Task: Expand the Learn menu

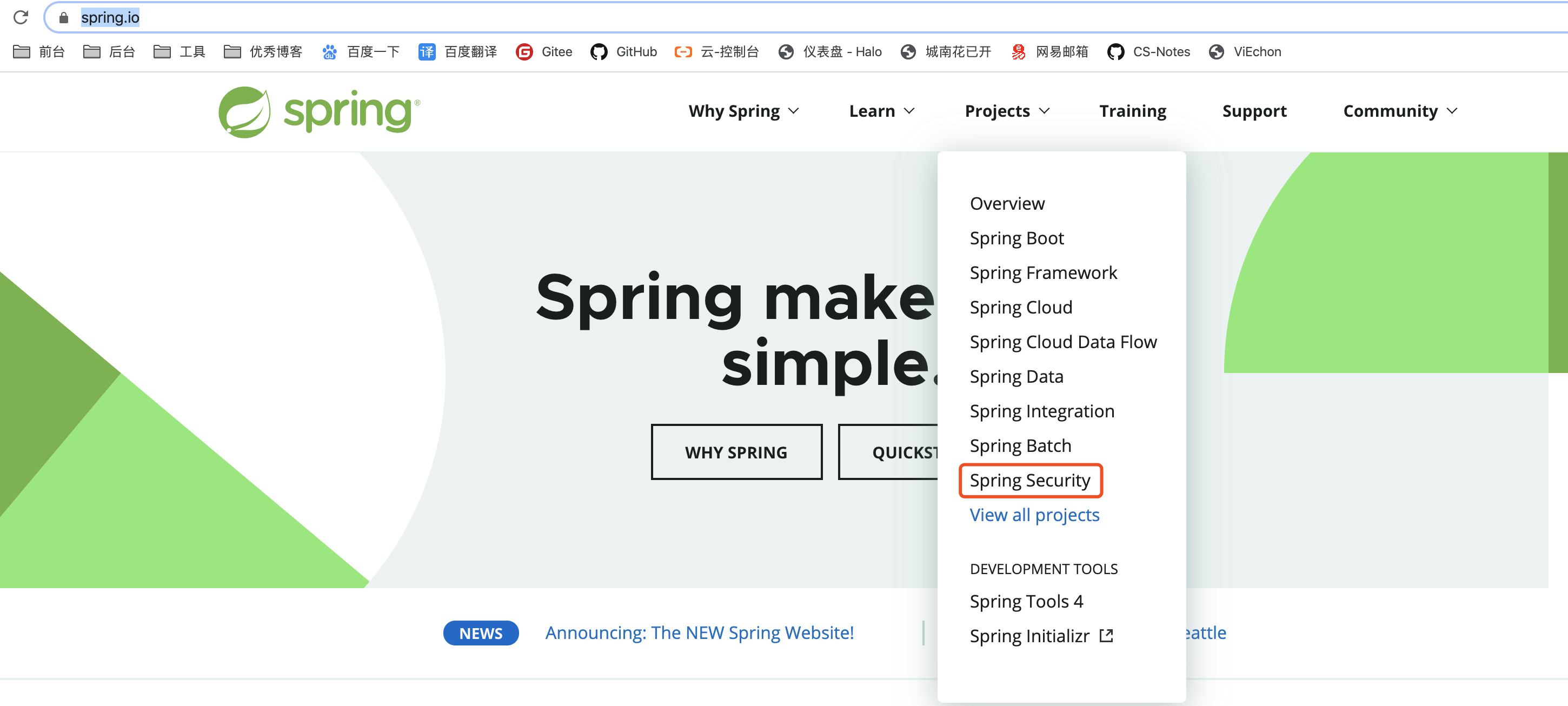Action: pos(881,111)
